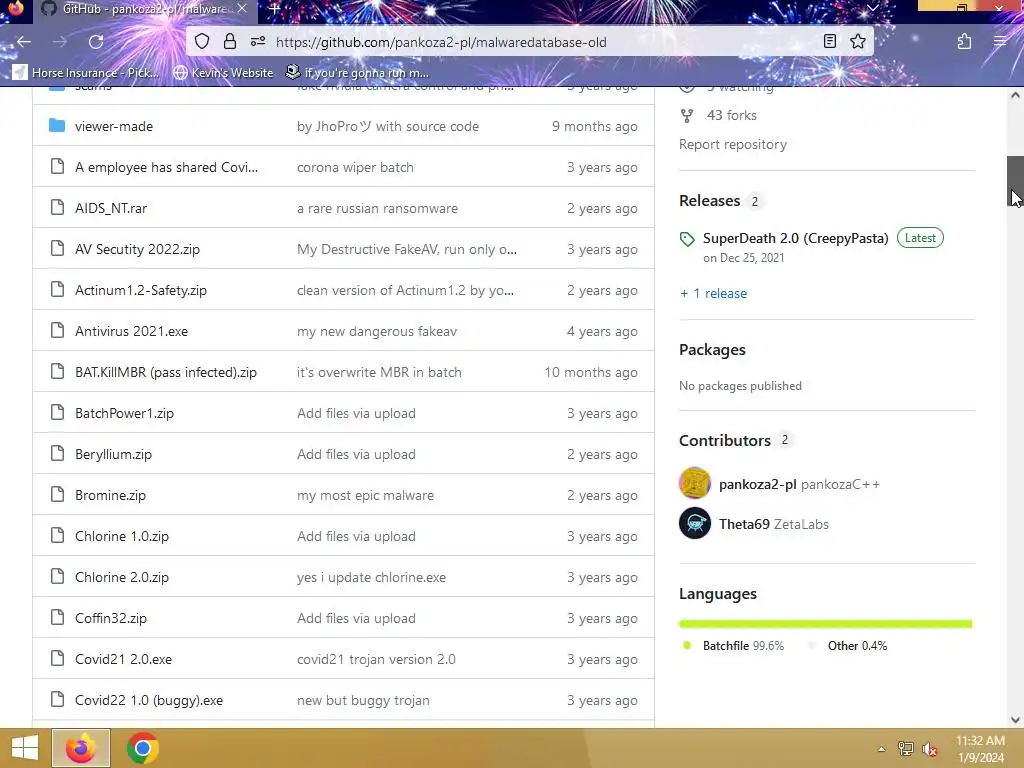This screenshot has width=1024, height=768.
Task: Open Coffin32.zip file
Action: click(110, 618)
